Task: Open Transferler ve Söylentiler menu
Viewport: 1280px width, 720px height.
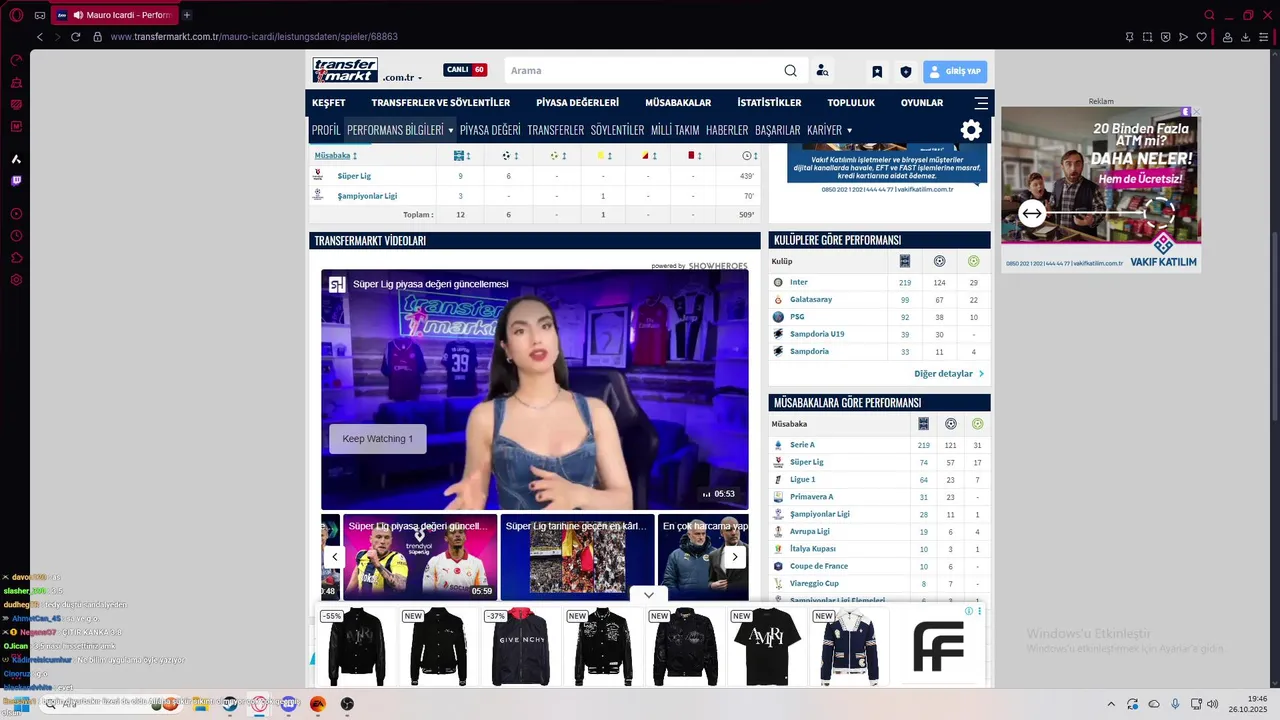Action: click(x=441, y=103)
